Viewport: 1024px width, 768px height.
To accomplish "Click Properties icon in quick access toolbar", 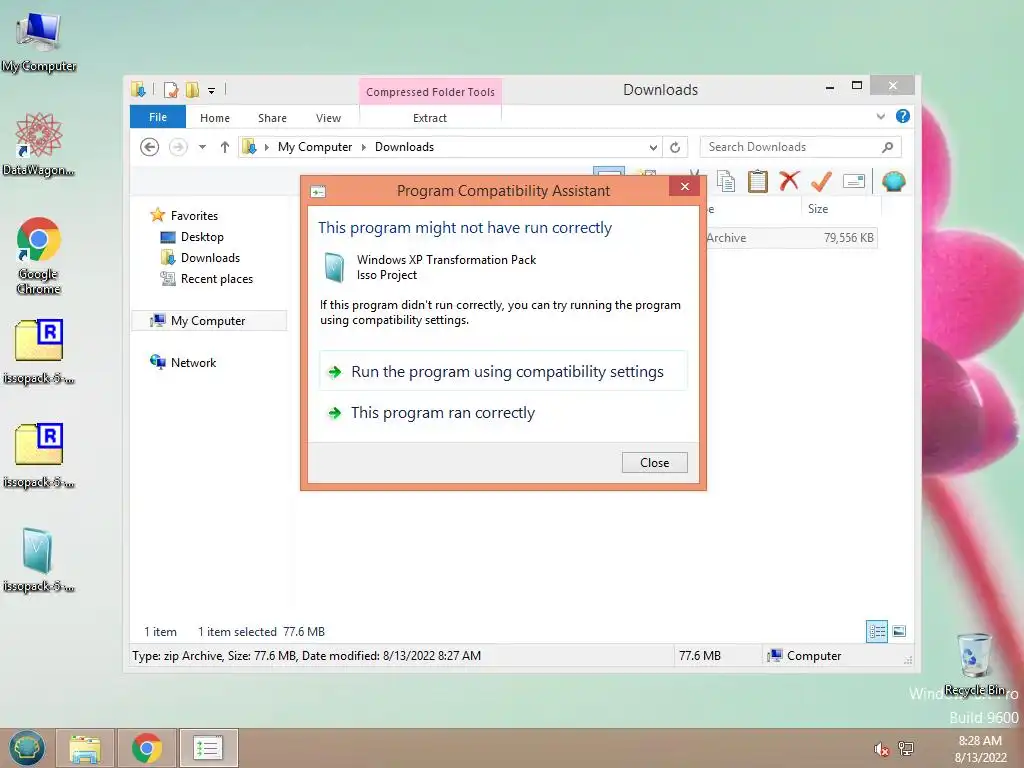I will point(171,89).
